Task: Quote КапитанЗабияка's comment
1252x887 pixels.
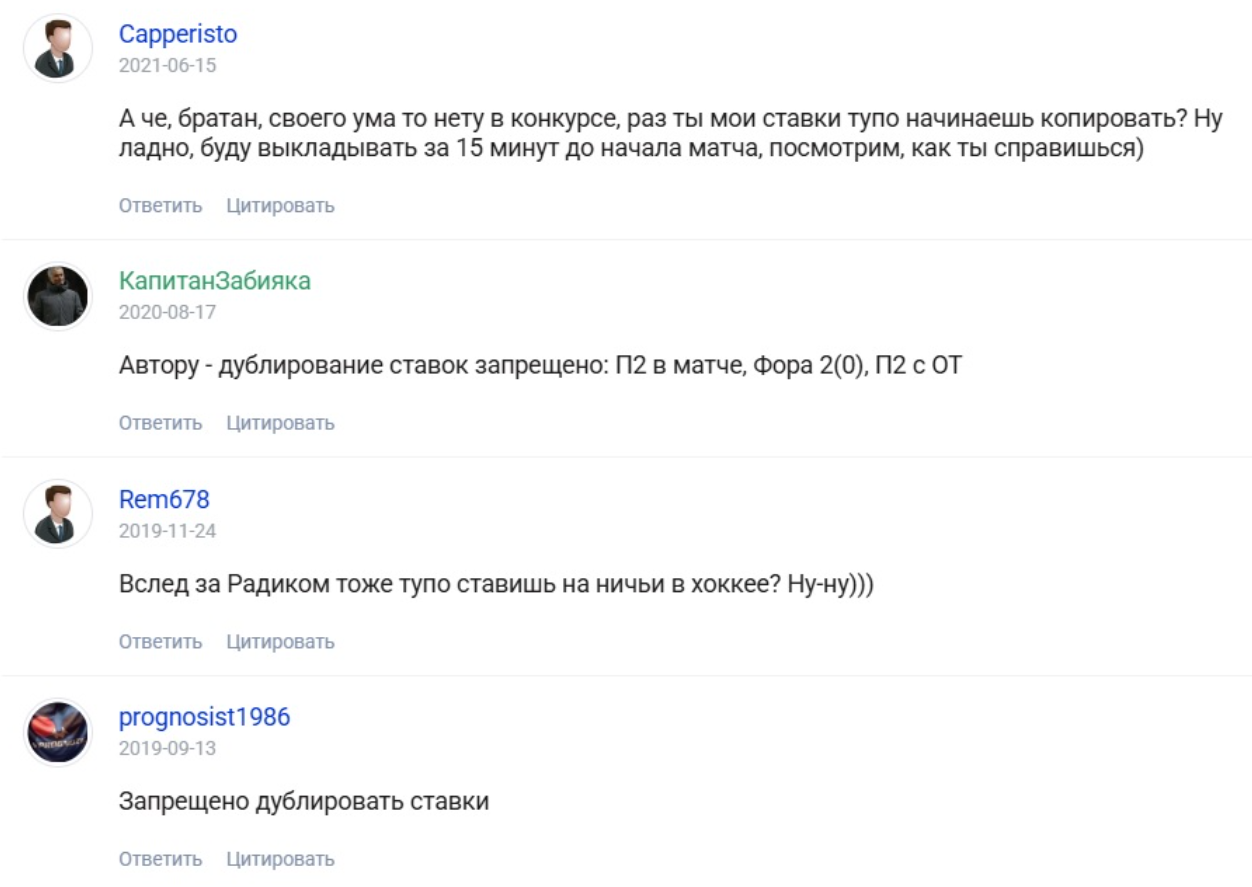Action: 283,424
